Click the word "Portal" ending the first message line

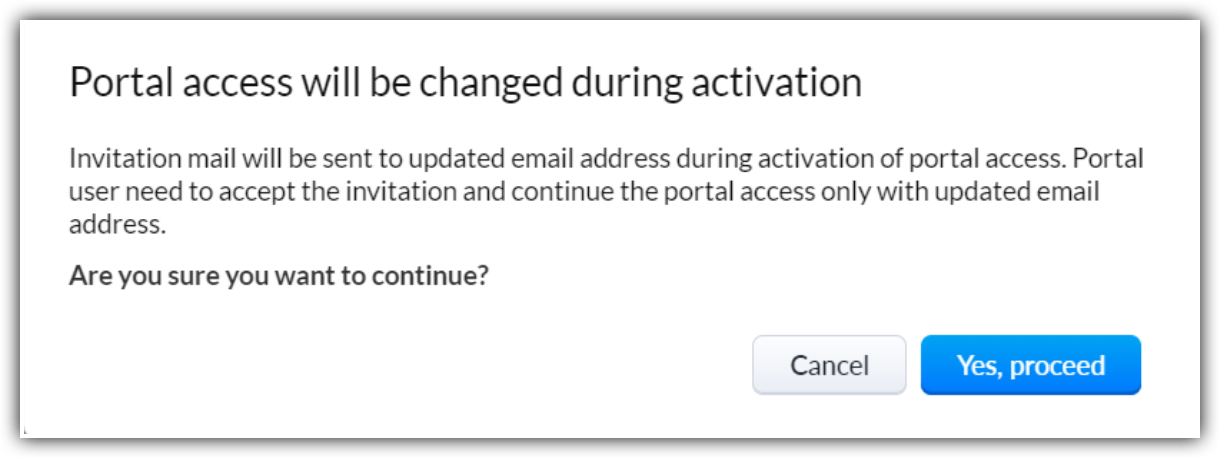[1113, 160]
